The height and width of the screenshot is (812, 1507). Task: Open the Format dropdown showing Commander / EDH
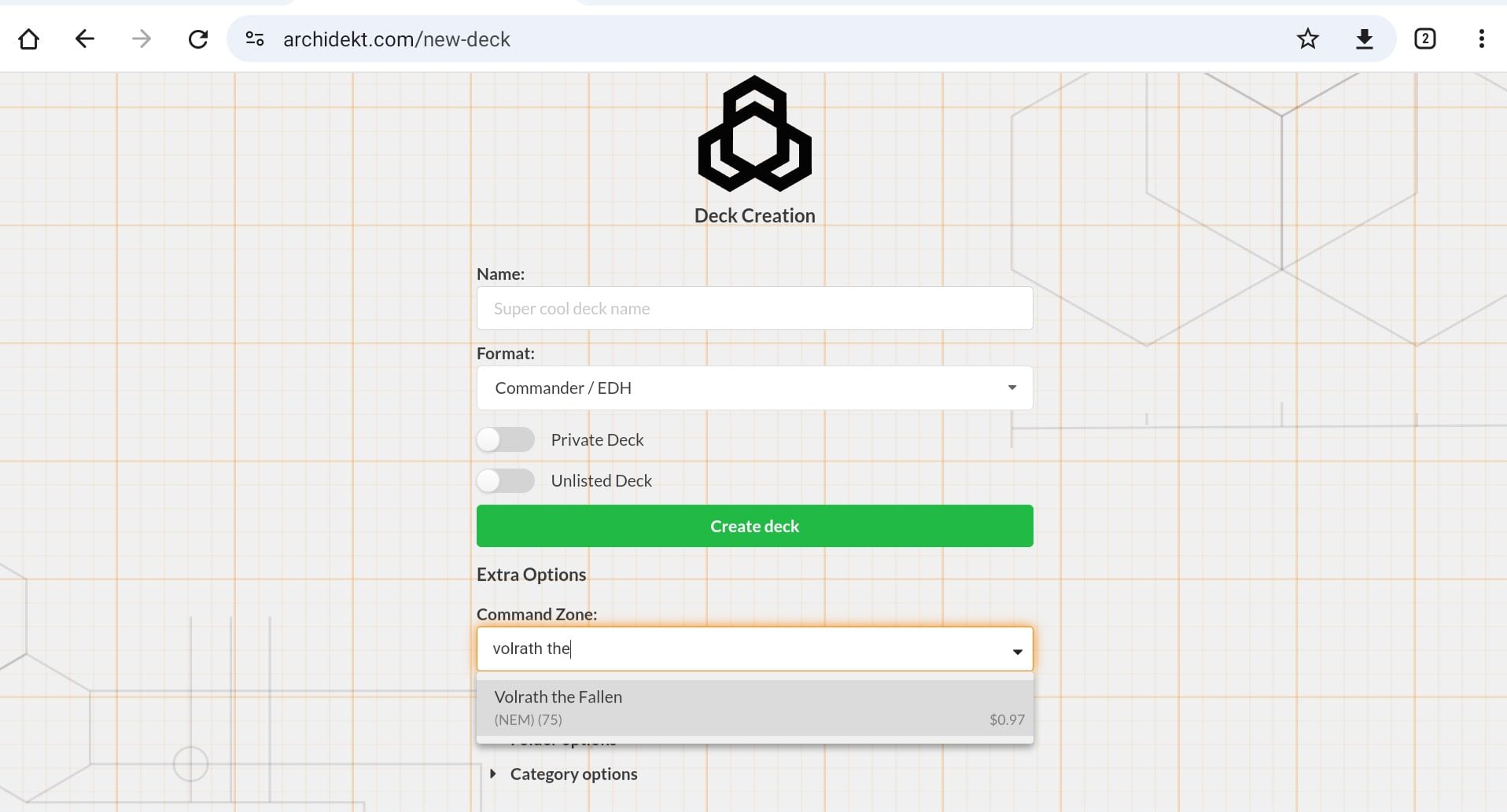click(754, 388)
